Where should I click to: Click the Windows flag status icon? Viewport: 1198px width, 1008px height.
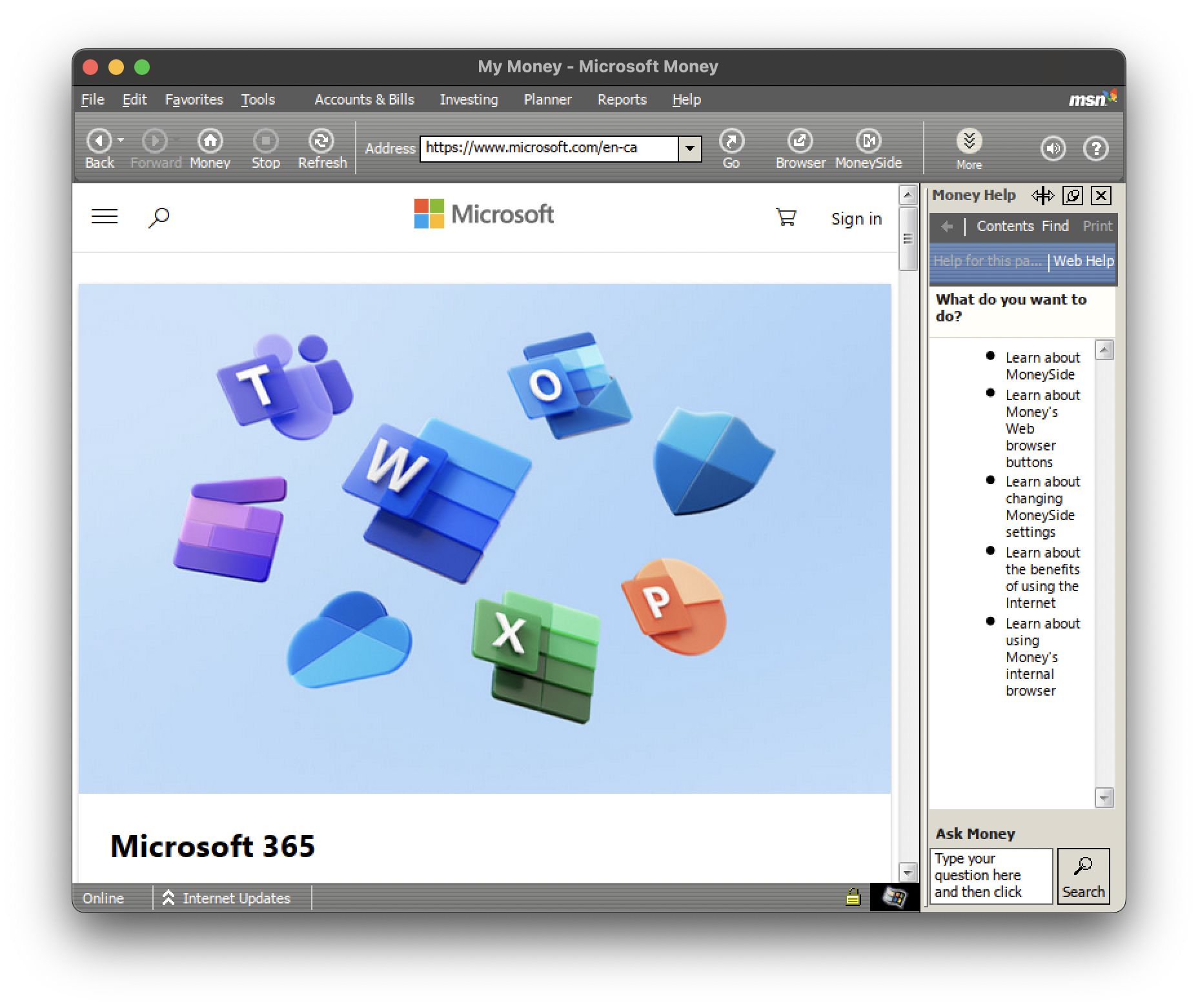click(x=894, y=897)
